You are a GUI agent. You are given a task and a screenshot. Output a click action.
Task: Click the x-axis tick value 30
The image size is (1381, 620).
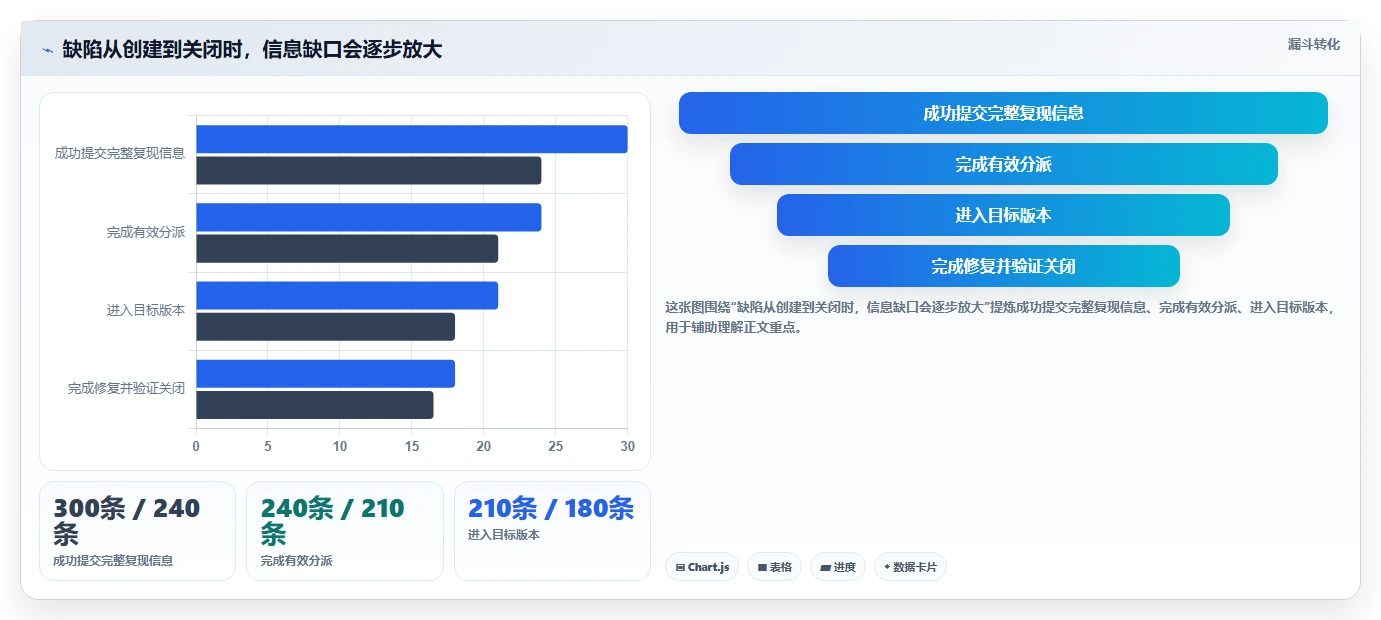pyautogui.click(x=628, y=446)
